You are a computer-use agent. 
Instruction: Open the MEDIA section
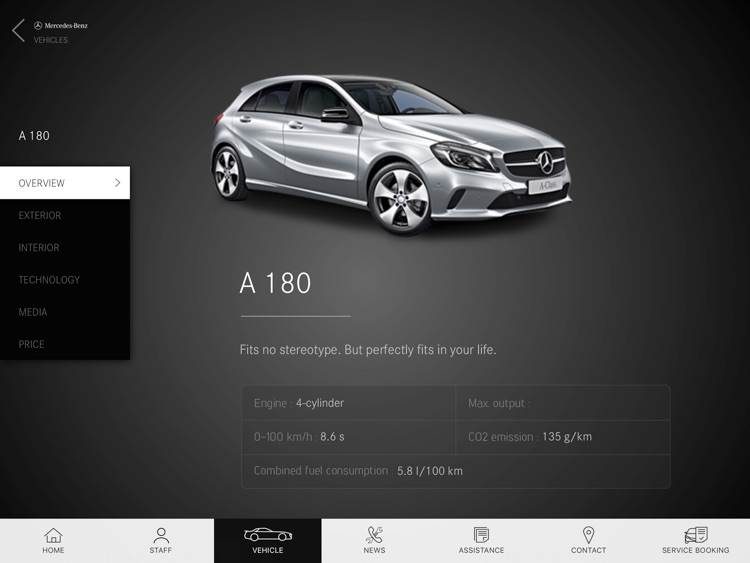65,312
